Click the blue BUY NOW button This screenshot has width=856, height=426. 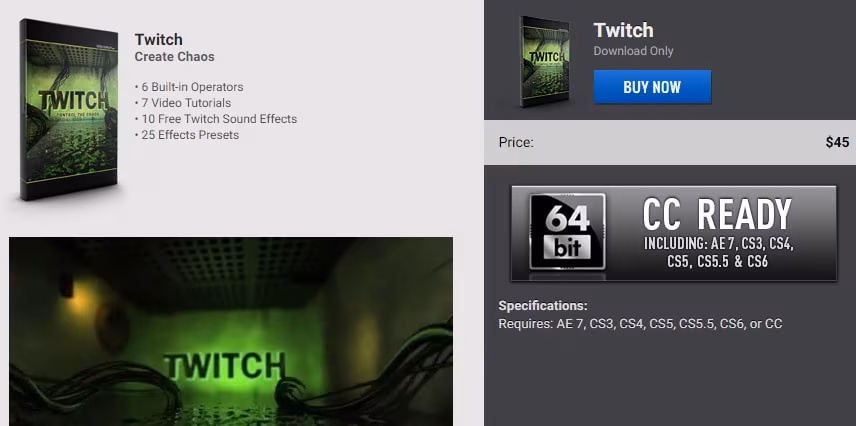(x=652, y=87)
